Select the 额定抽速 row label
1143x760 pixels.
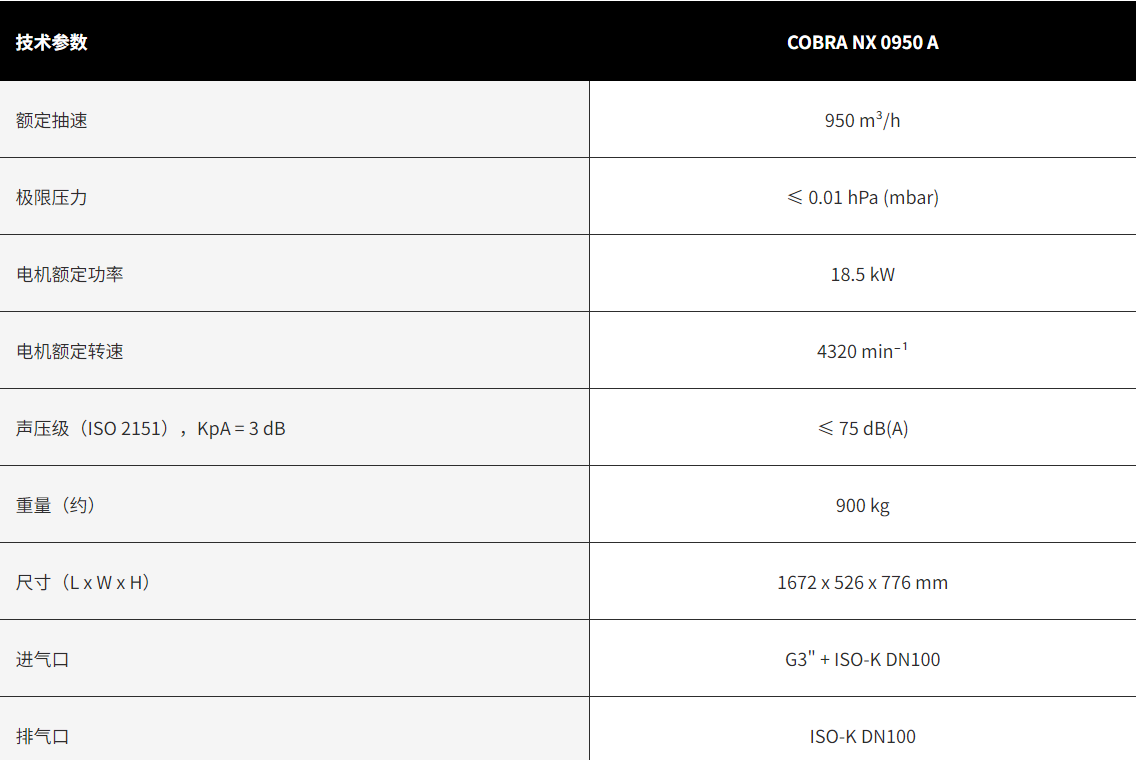tap(52, 120)
